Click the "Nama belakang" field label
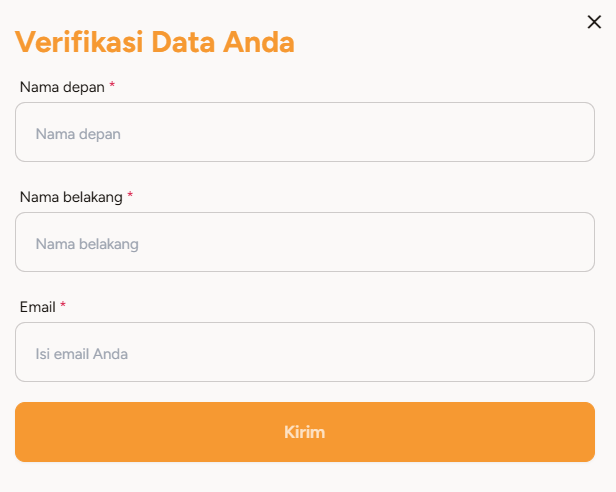 point(70,197)
